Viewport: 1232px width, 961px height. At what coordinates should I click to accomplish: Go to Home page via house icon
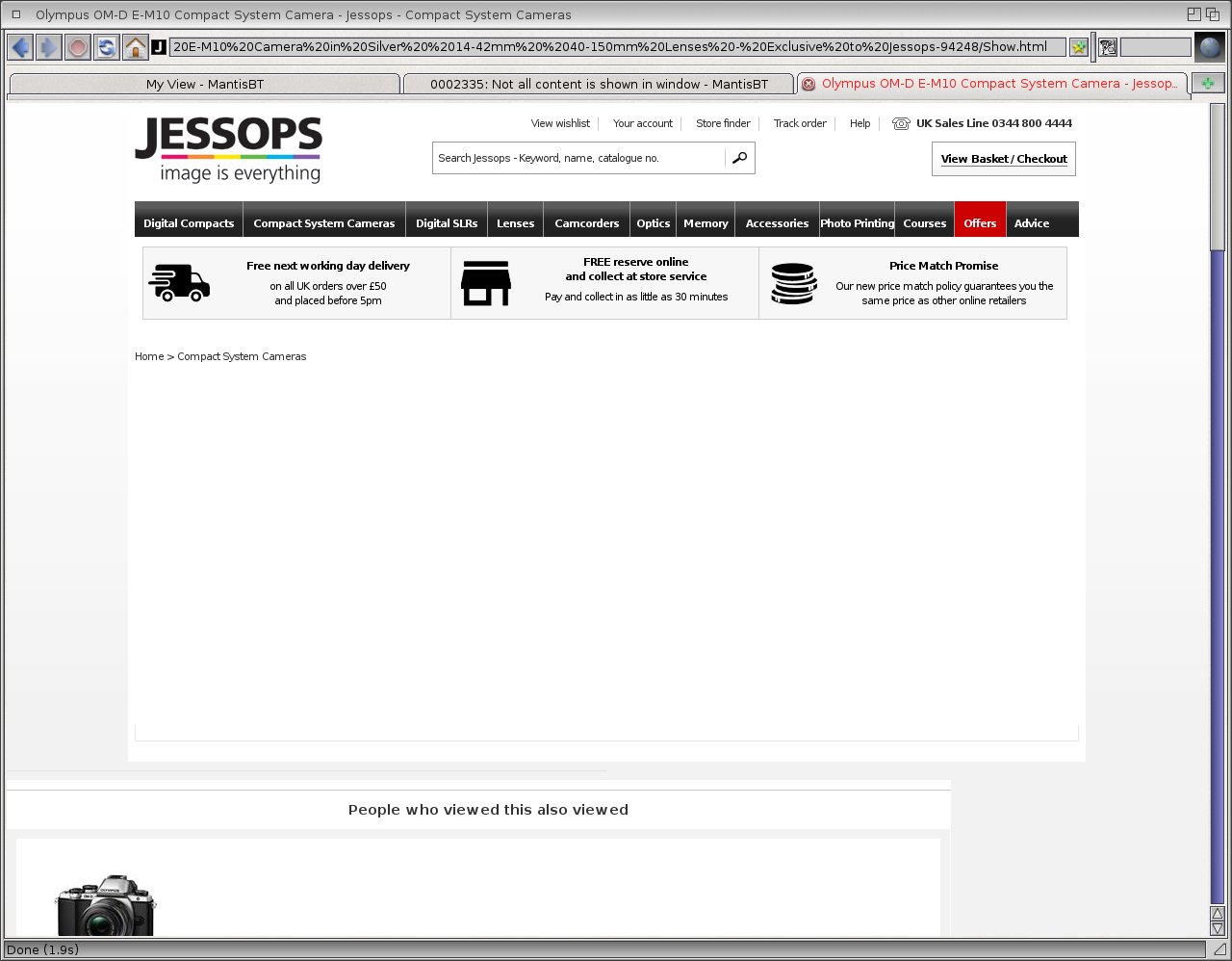[x=136, y=47]
